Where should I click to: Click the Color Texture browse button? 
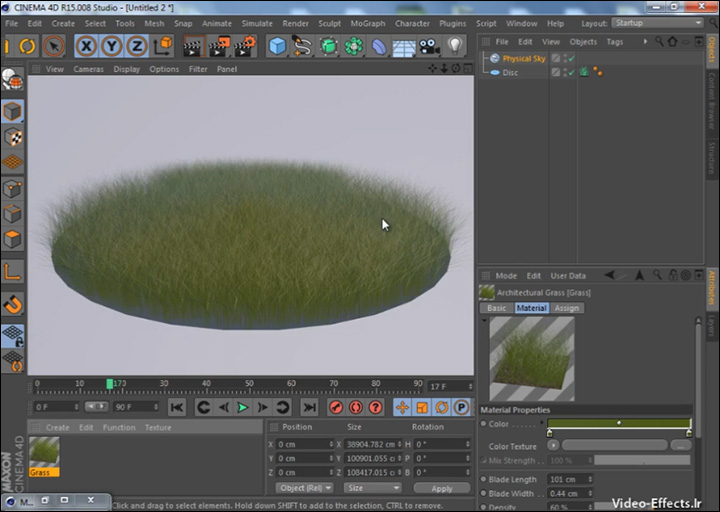681,445
